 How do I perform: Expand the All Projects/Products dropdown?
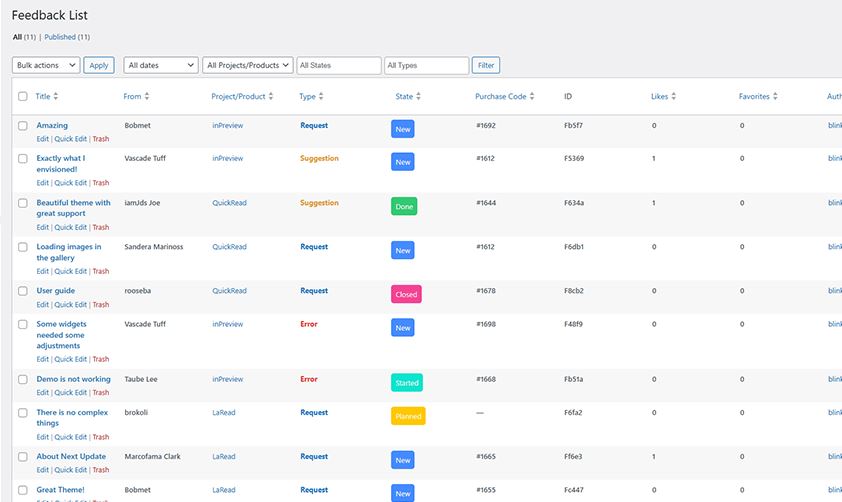[x=248, y=66]
